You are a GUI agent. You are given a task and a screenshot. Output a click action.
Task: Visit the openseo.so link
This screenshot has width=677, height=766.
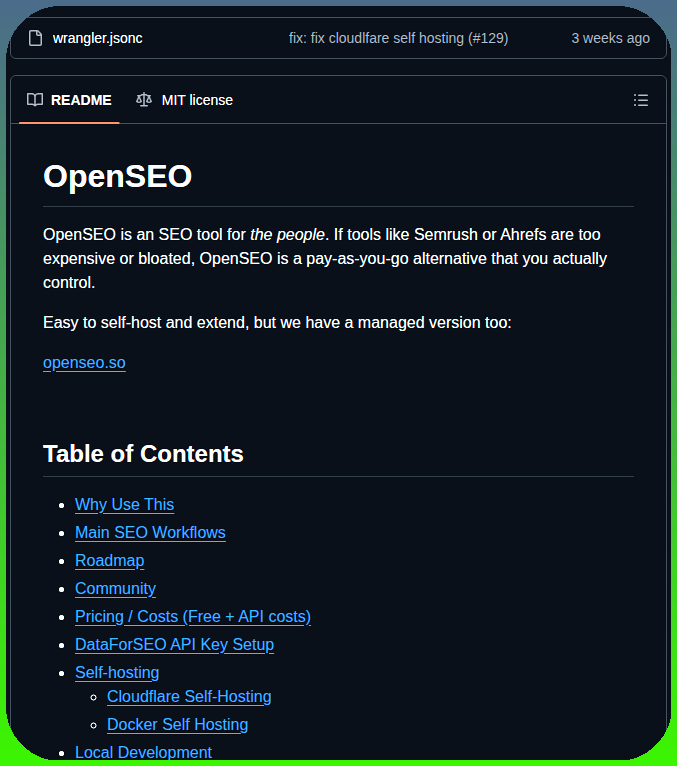pyautogui.click(x=84, y=362)
